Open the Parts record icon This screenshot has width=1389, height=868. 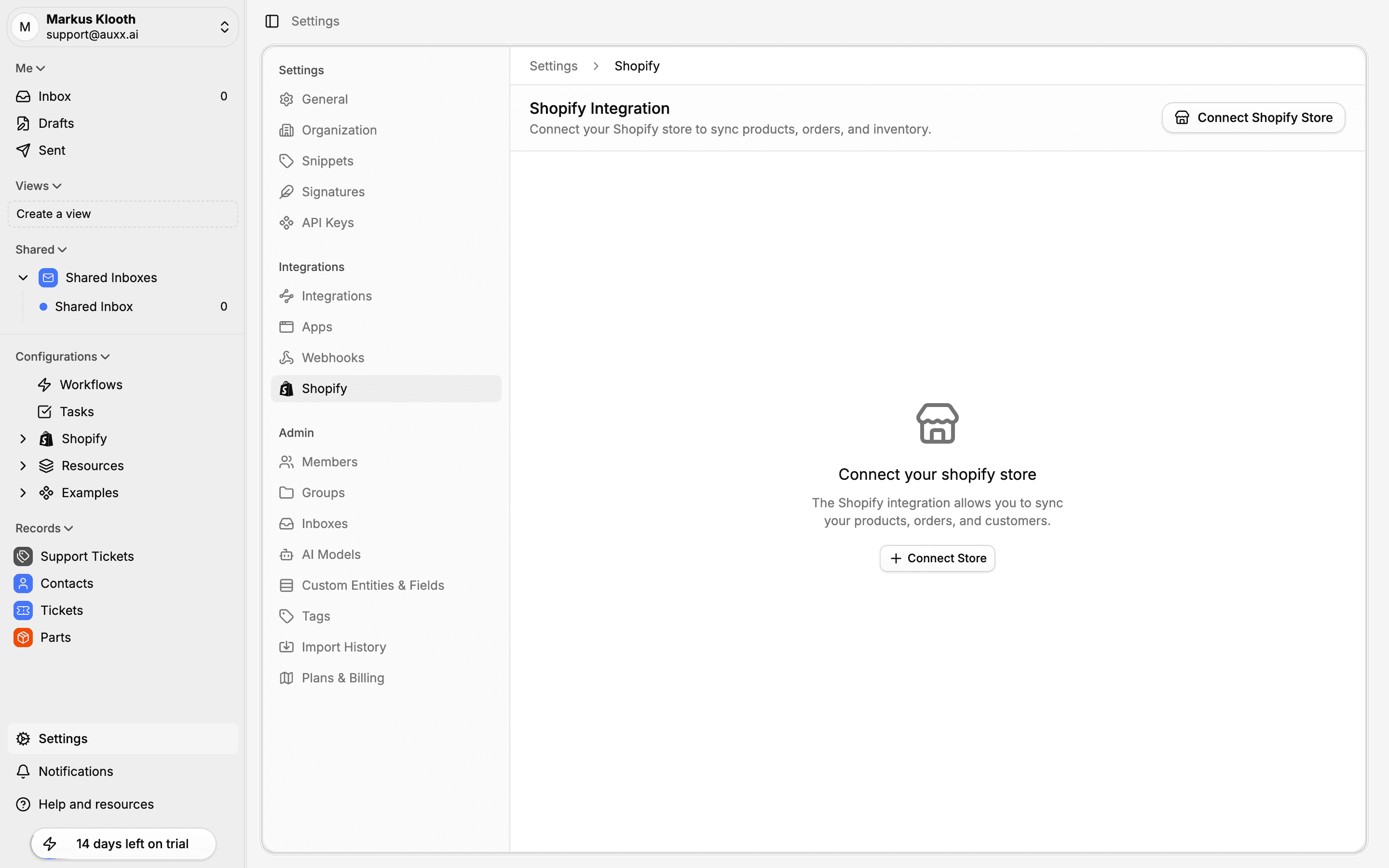coord(23,637)
